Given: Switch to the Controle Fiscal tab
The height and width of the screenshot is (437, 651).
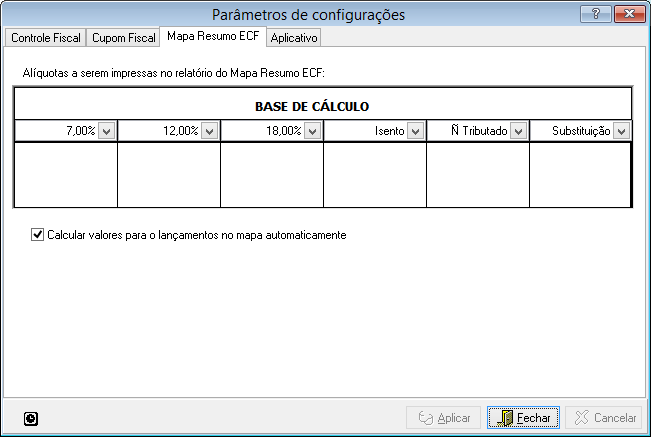Looking at the screenshot, I should click(x=44, y=38).
